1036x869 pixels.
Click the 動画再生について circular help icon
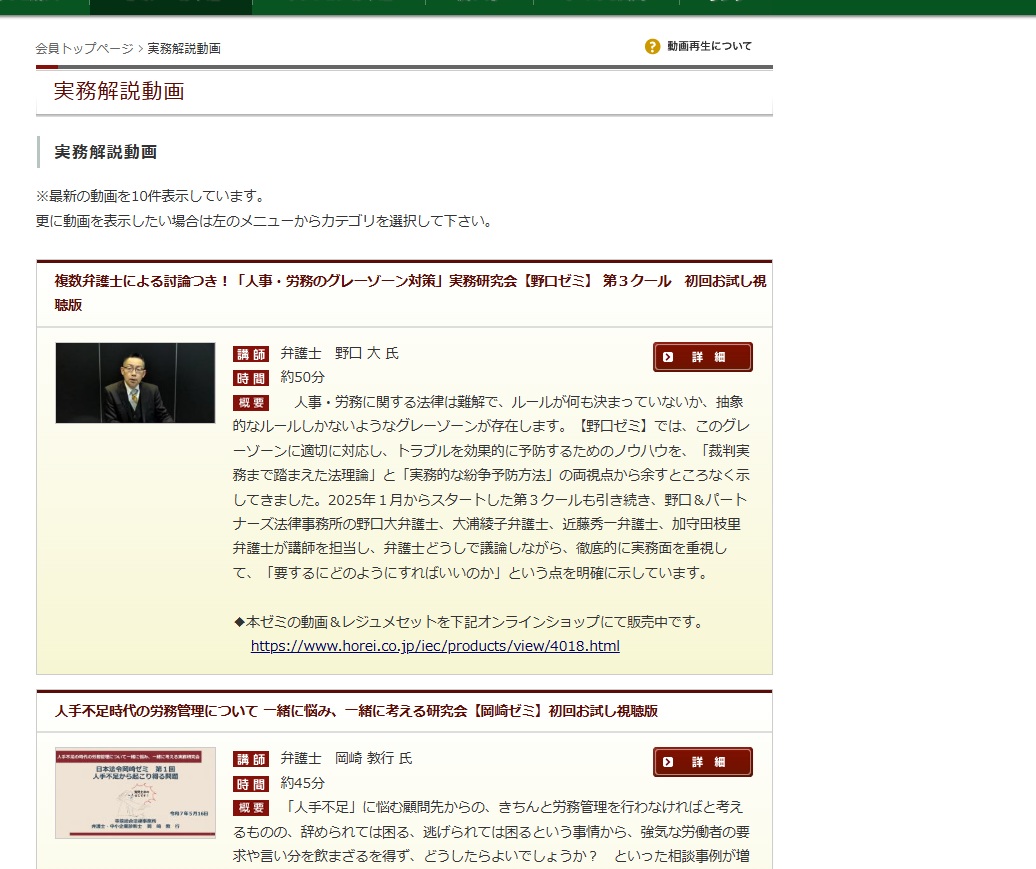(x=651, y=46)
